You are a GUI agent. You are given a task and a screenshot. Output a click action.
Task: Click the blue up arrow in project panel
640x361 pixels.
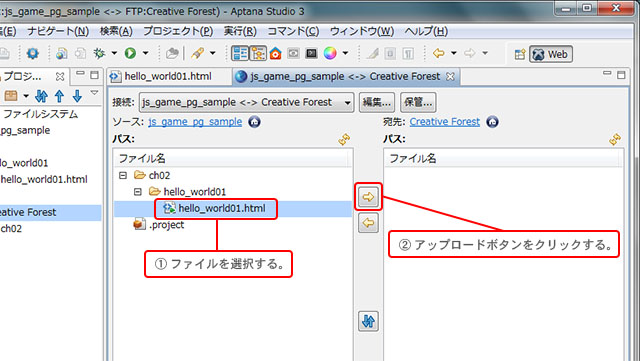pyautogui.click(x=59, y=96)
